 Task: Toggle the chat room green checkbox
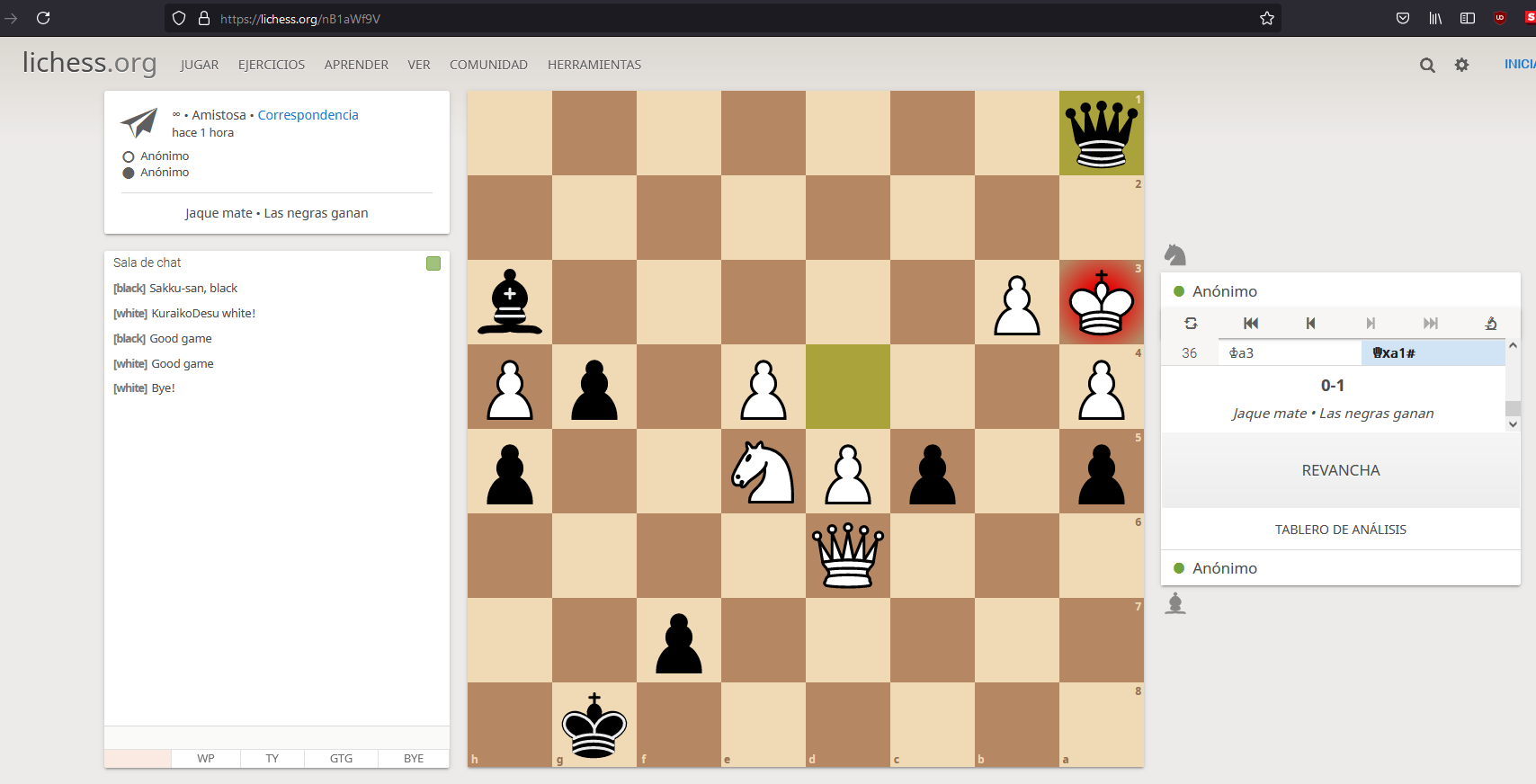click(433, 263)
